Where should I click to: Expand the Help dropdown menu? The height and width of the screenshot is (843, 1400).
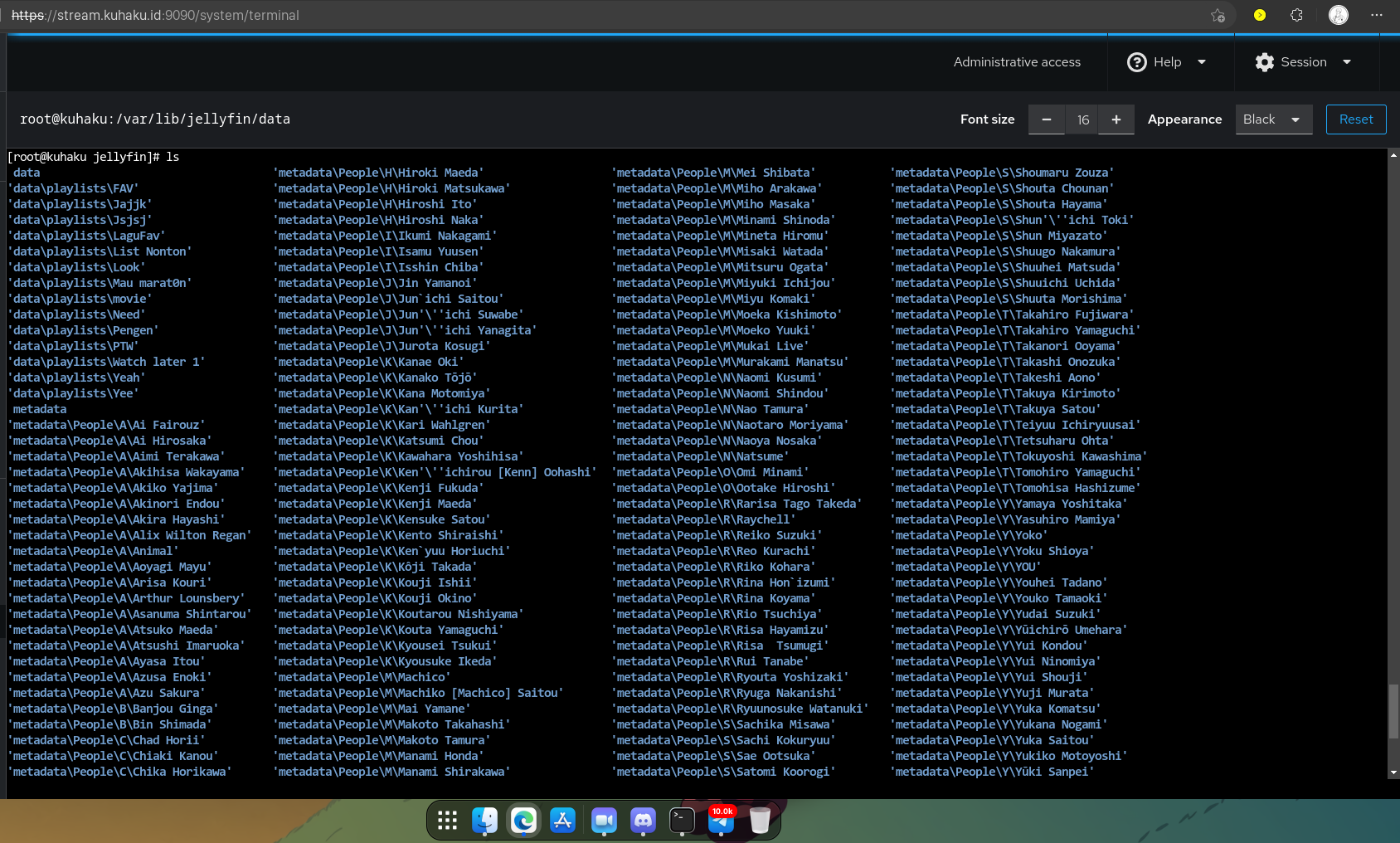click(1202, 61)
